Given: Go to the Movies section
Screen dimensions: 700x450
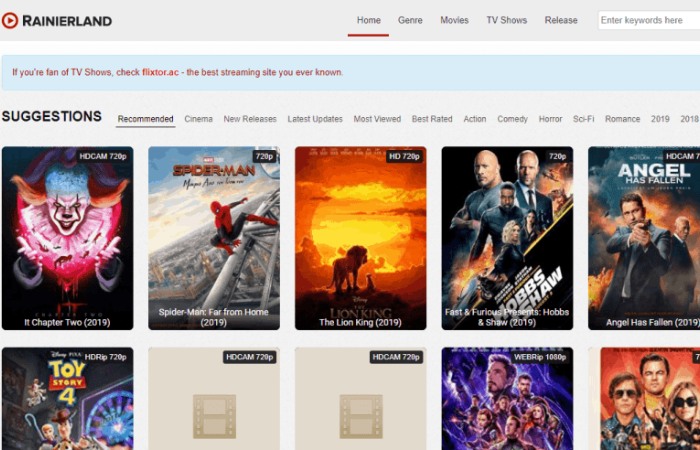Looking at the screenshot, I should tap(454, 21).
